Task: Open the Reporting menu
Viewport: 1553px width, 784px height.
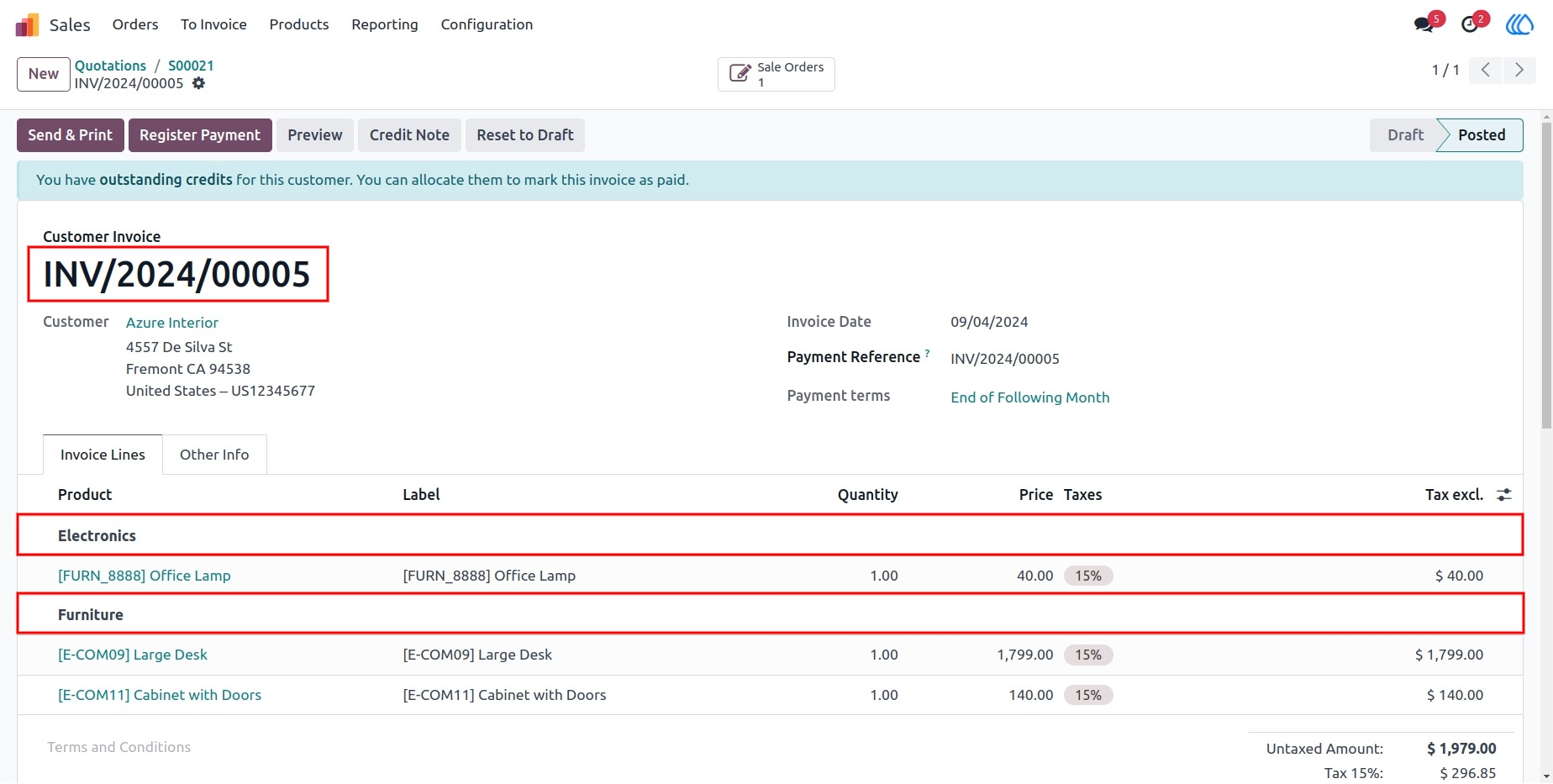Action: coord(385,24)
